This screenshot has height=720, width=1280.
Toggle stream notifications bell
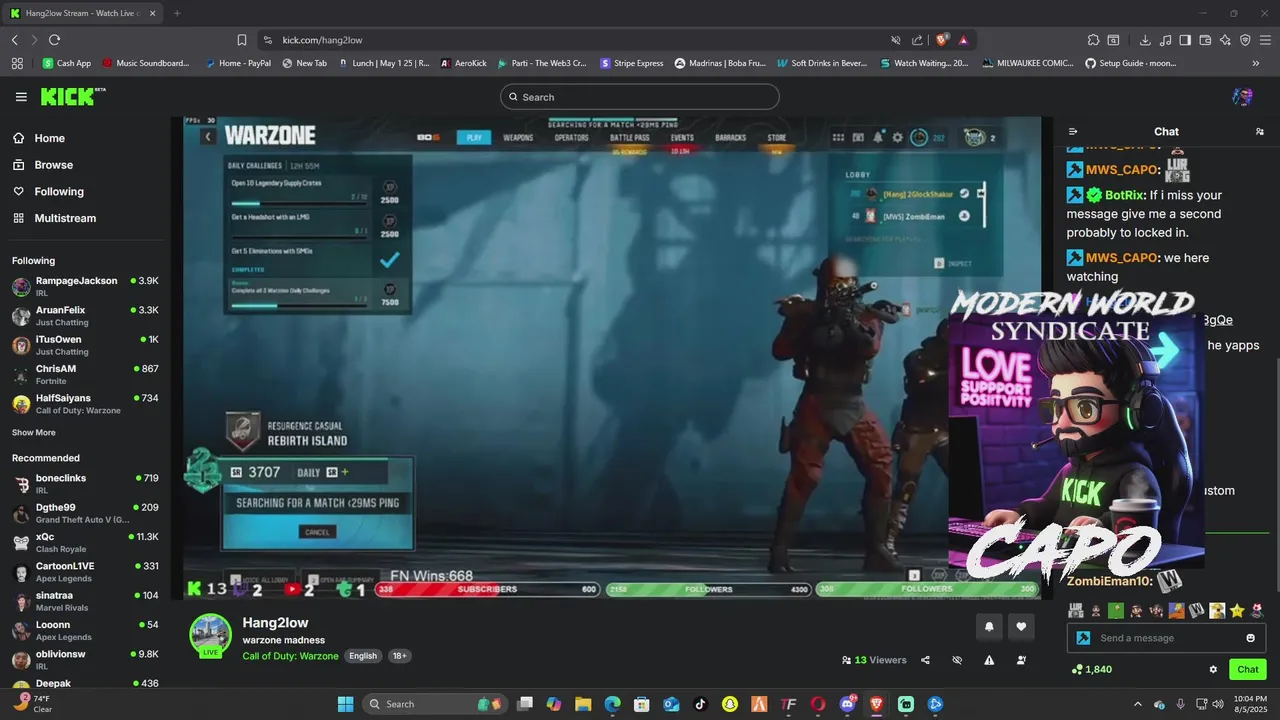click(989, 627)
